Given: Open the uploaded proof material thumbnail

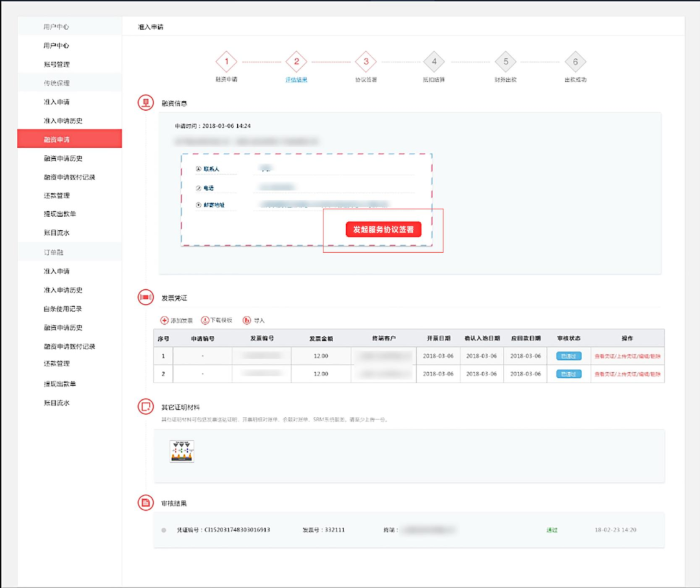Looking at the screenshot, I should pyautogui.click(x=182, y=451).
